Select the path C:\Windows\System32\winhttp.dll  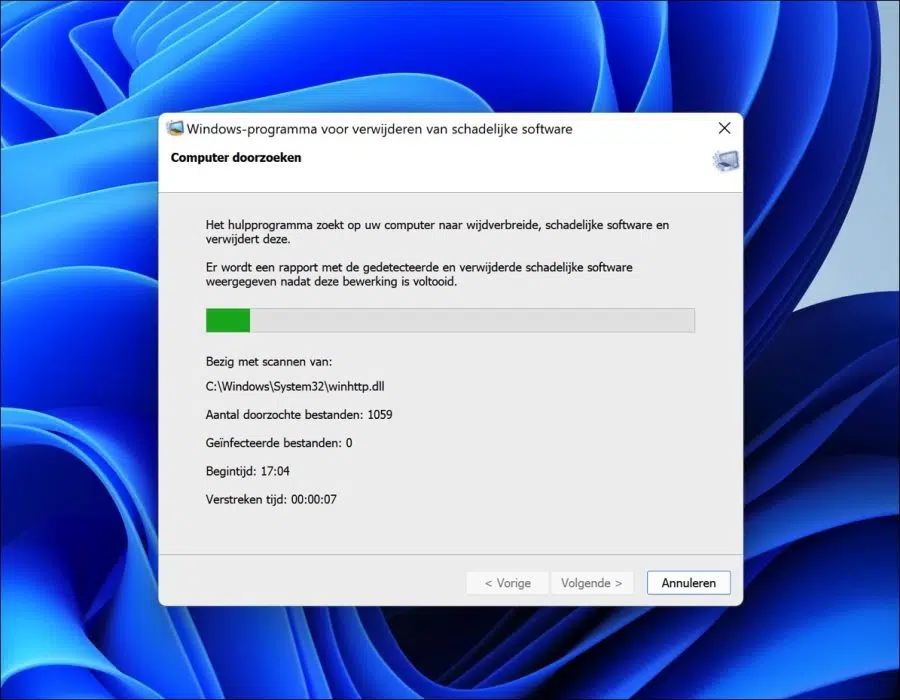coord(295,386)
